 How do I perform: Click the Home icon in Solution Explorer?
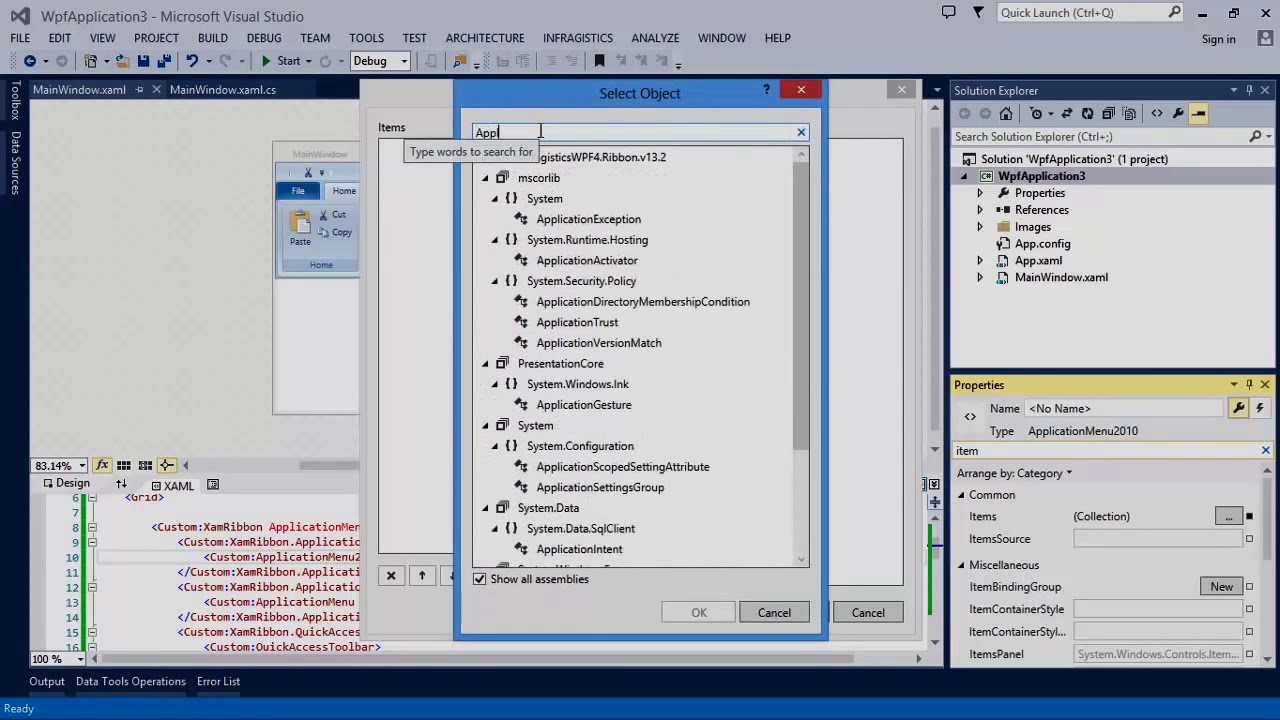click(1006, 113)
